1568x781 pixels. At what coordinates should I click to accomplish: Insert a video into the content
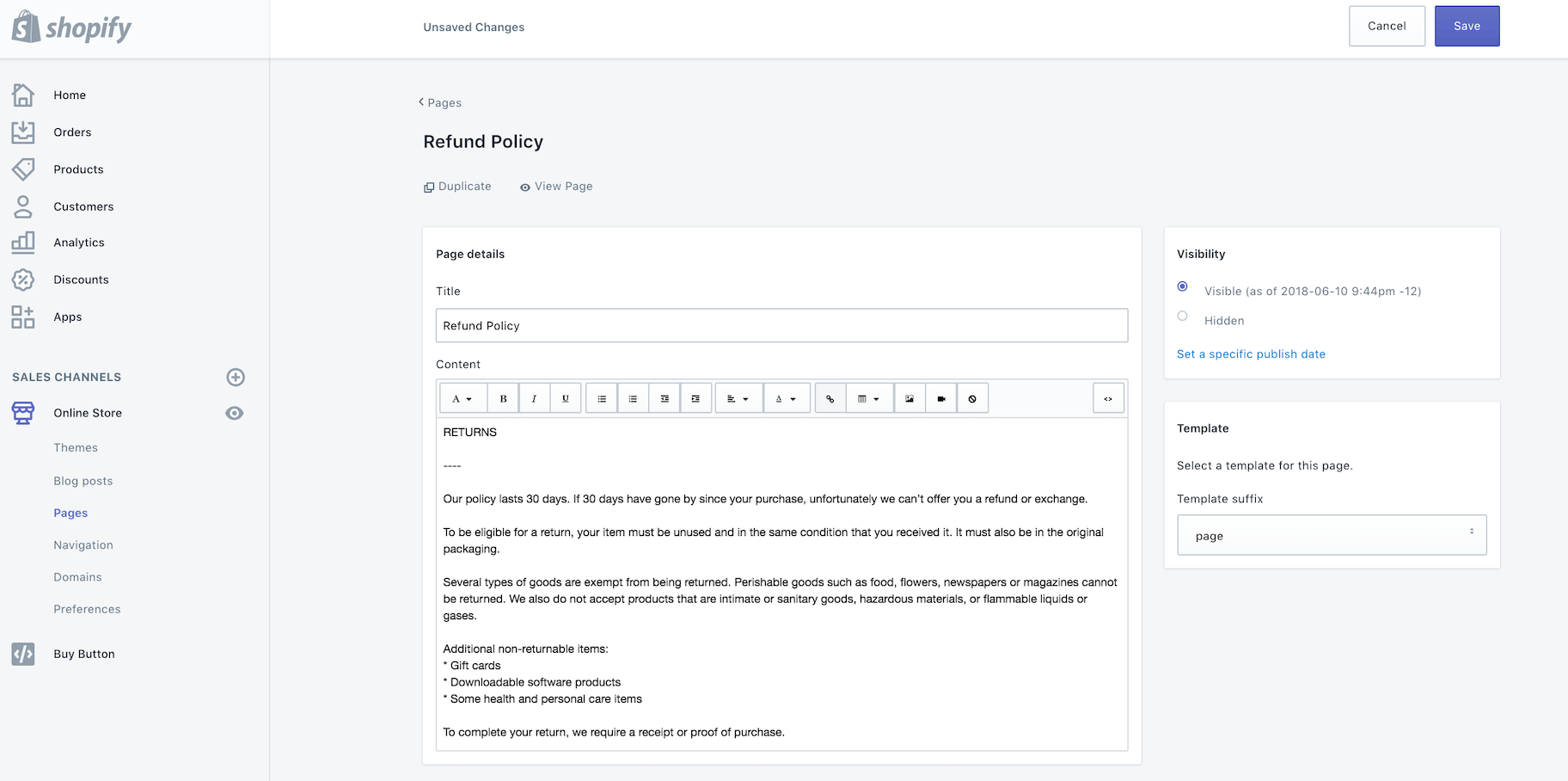pos(941,399)
